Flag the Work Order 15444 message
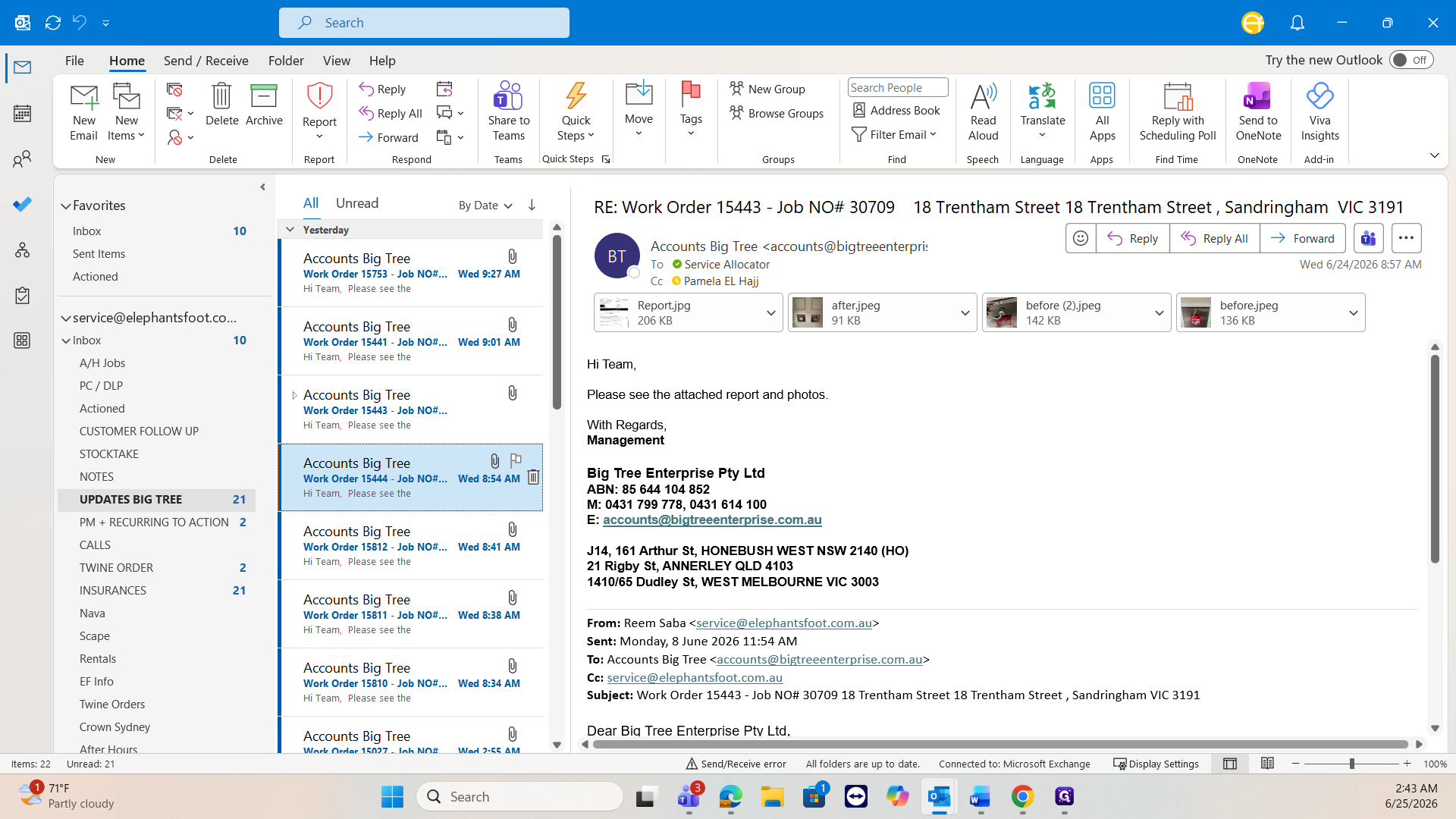 click(x=516, y=460)
